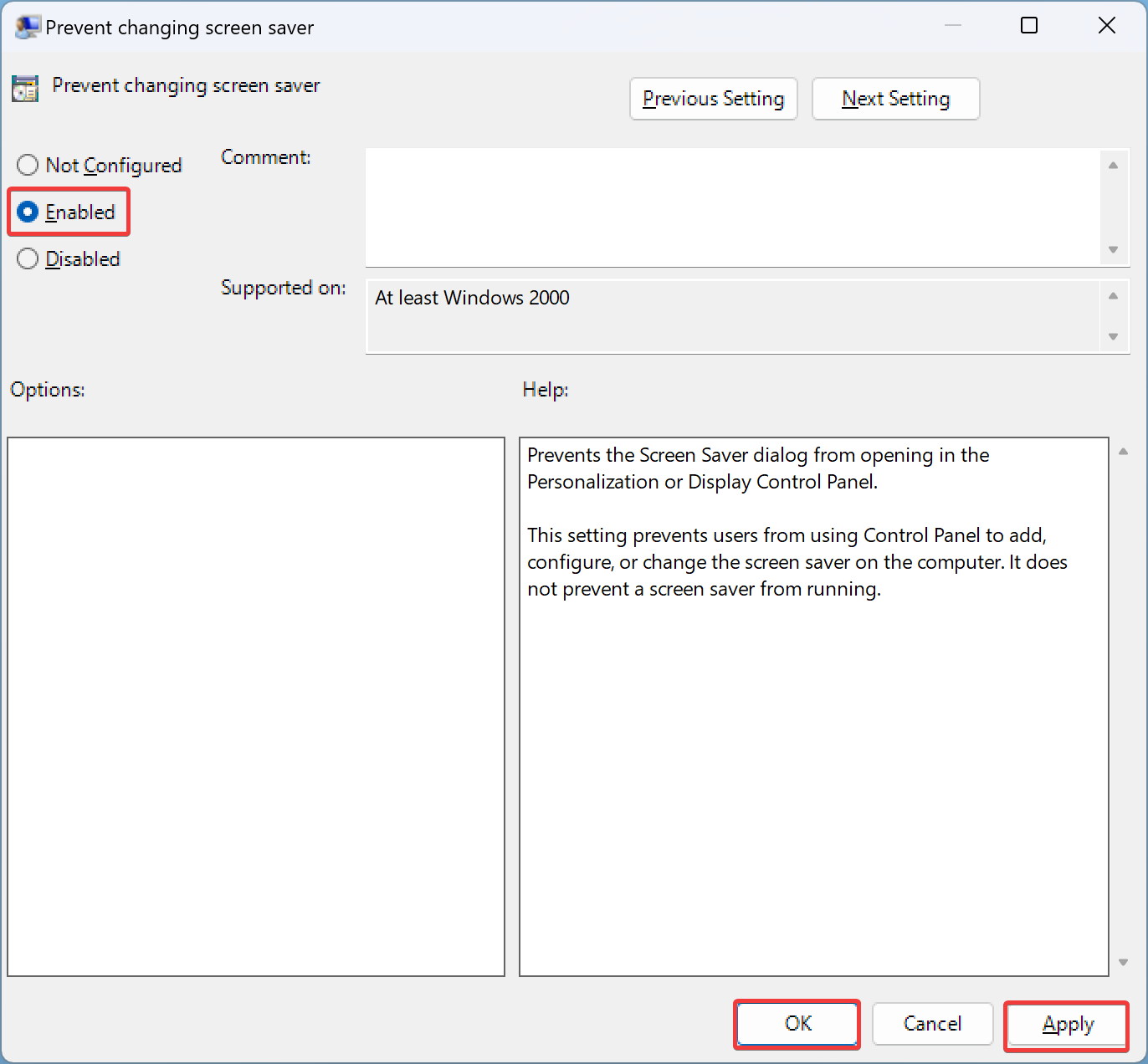Click the title bar window icon
Screen dimensions: 1148x1064
point(28,27)
